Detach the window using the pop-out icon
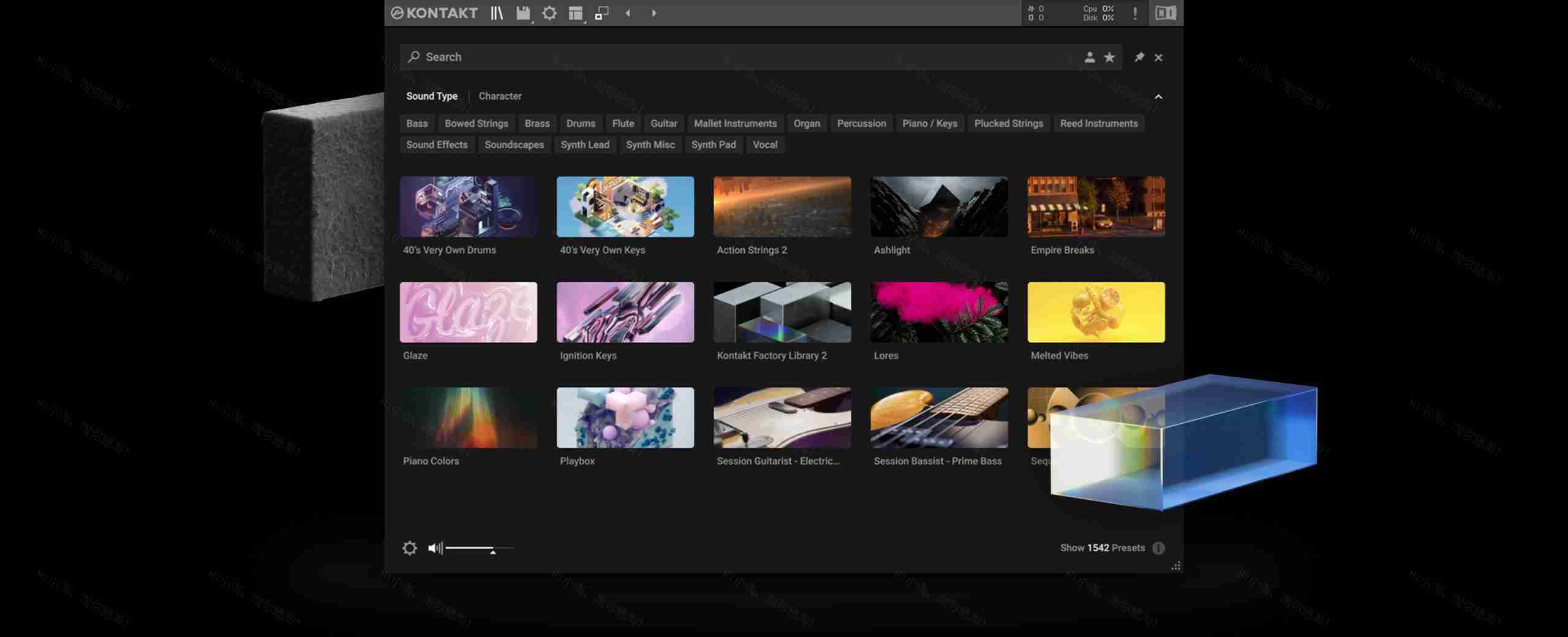This screenshot has width=1568, height=637. (x=601, y=13)
